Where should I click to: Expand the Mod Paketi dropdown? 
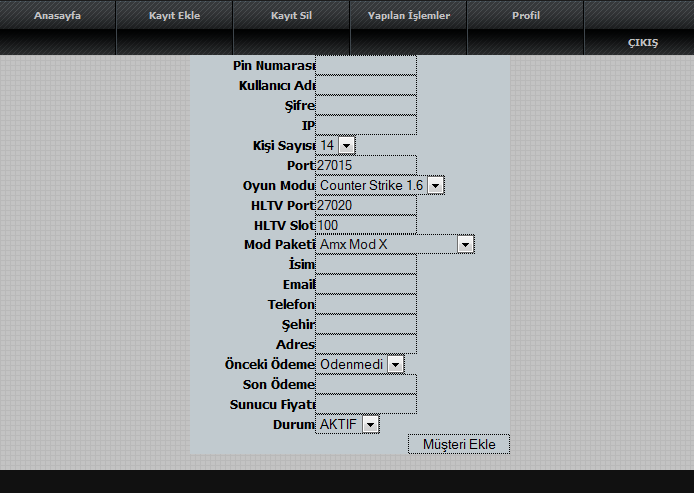(x=395, y=245)
